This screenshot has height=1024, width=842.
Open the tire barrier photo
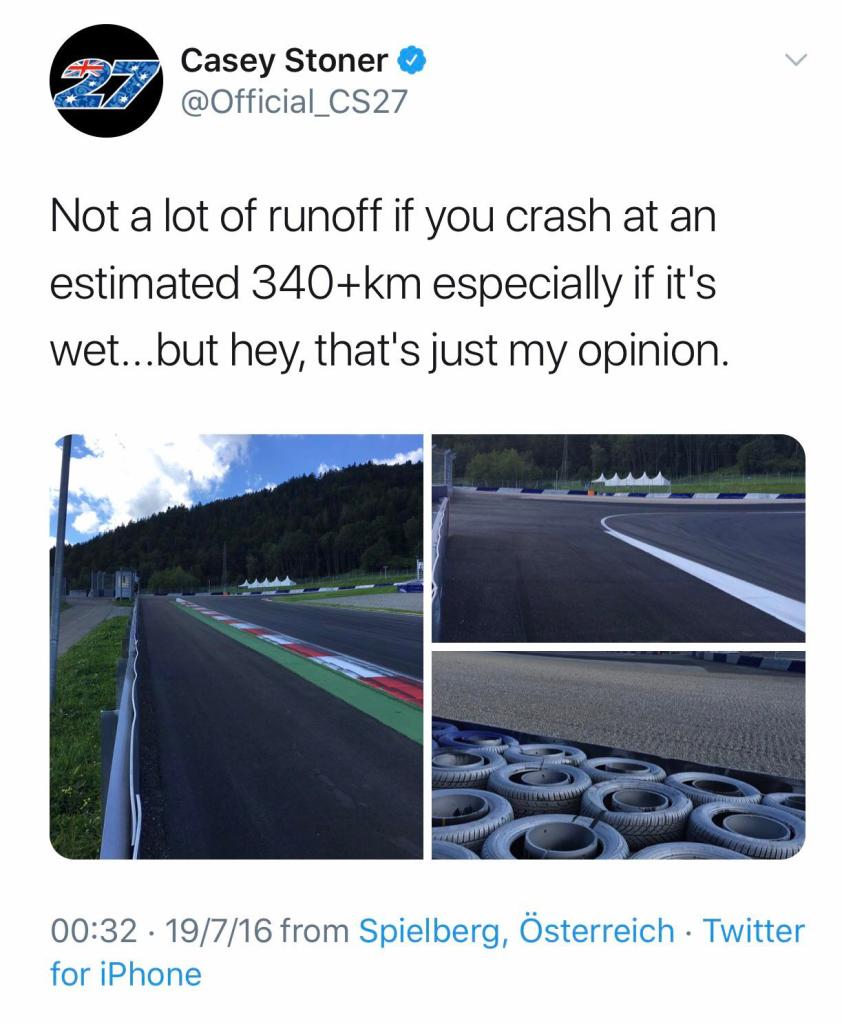pyautogui.click(x=618, y=754)
